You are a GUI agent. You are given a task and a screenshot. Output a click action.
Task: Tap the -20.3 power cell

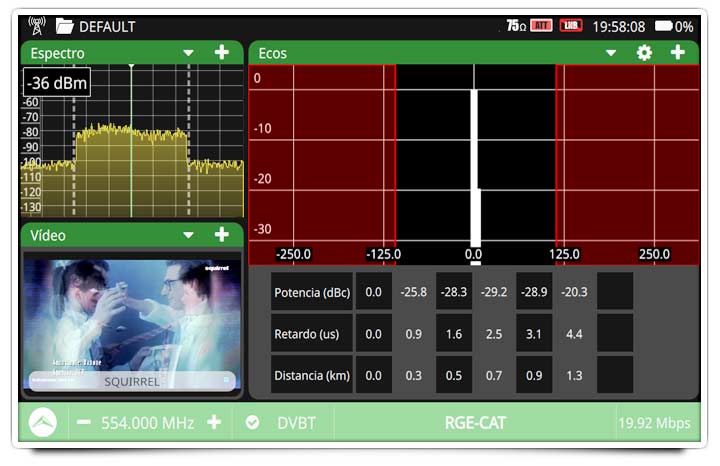(574, 292)
